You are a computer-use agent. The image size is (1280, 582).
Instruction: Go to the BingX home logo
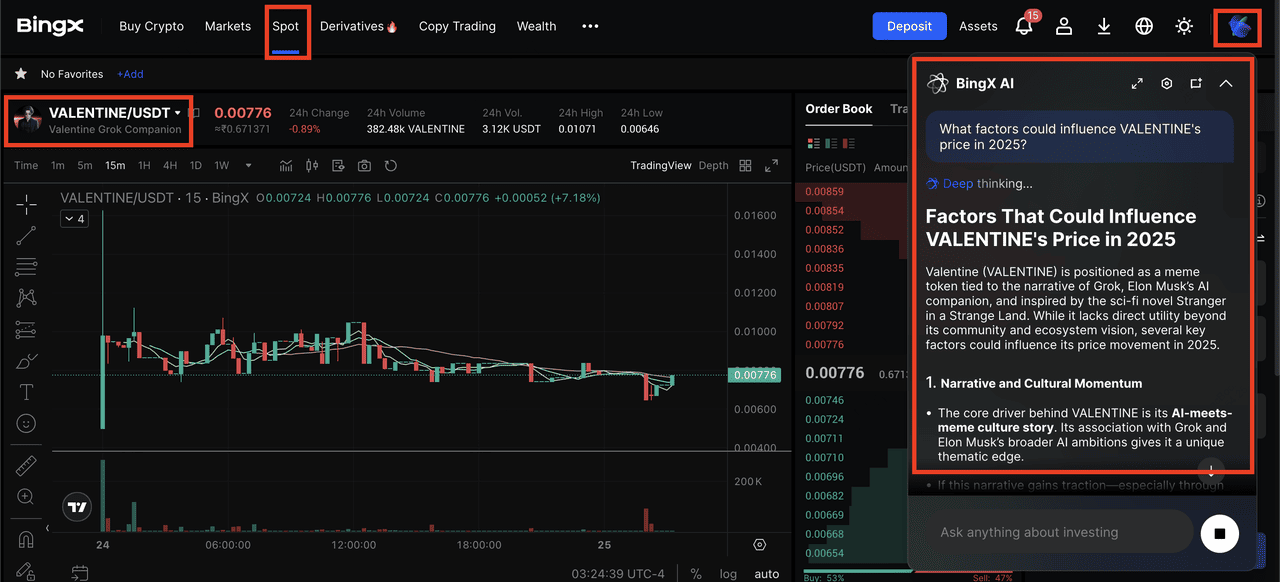(50, 26)
